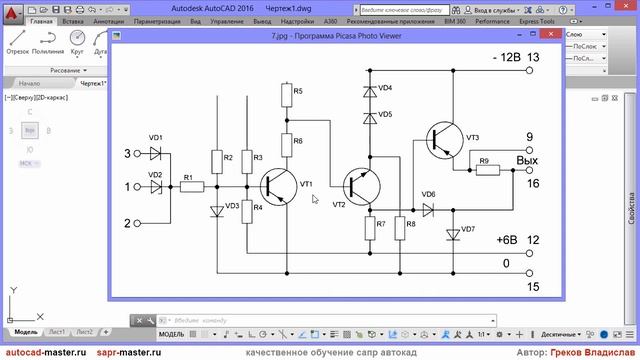Click the Save As icon in quick access toolbar
The image size is (640, 360).
68,9
